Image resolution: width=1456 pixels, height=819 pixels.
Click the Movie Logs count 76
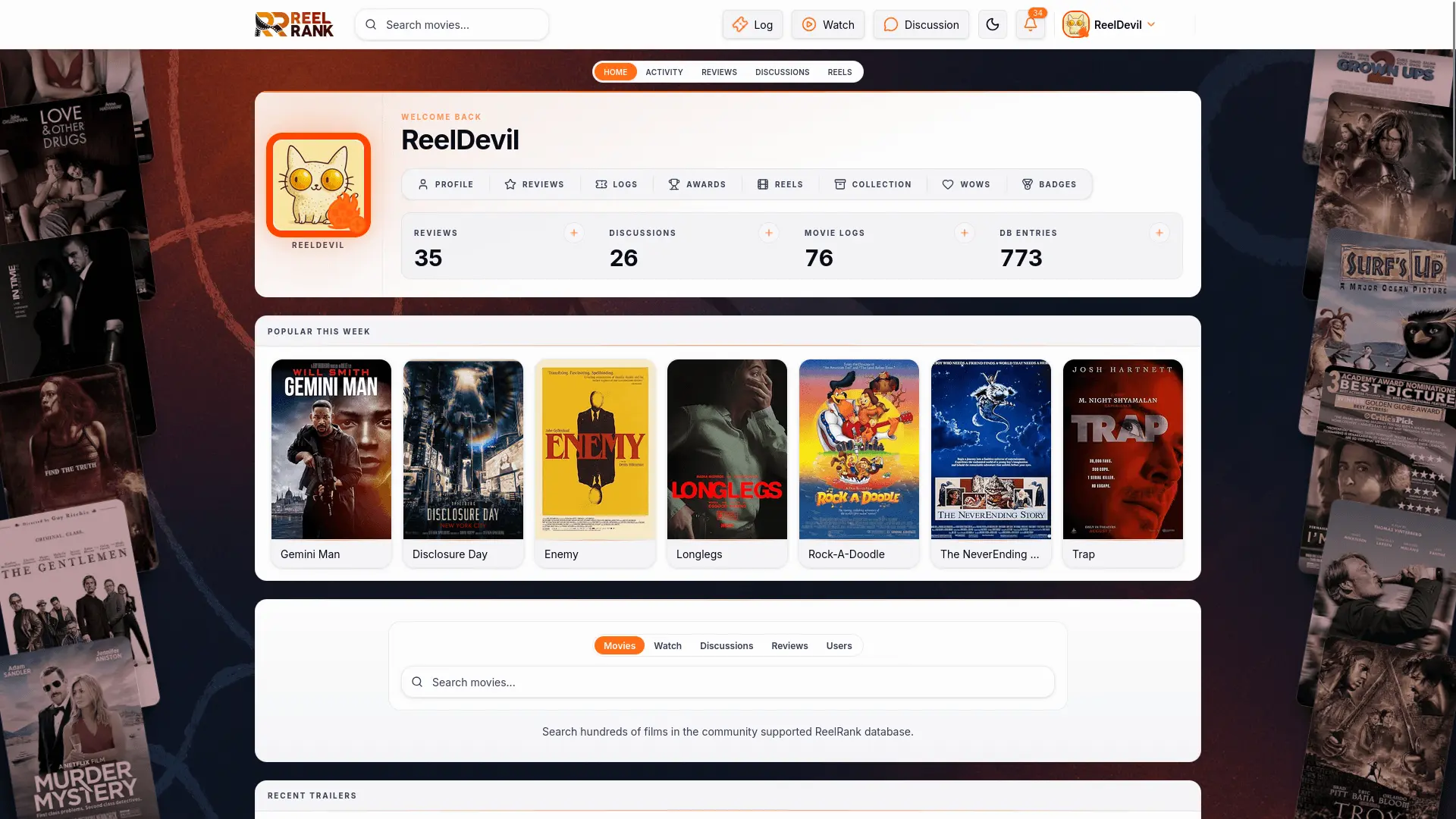click(819, 258)
